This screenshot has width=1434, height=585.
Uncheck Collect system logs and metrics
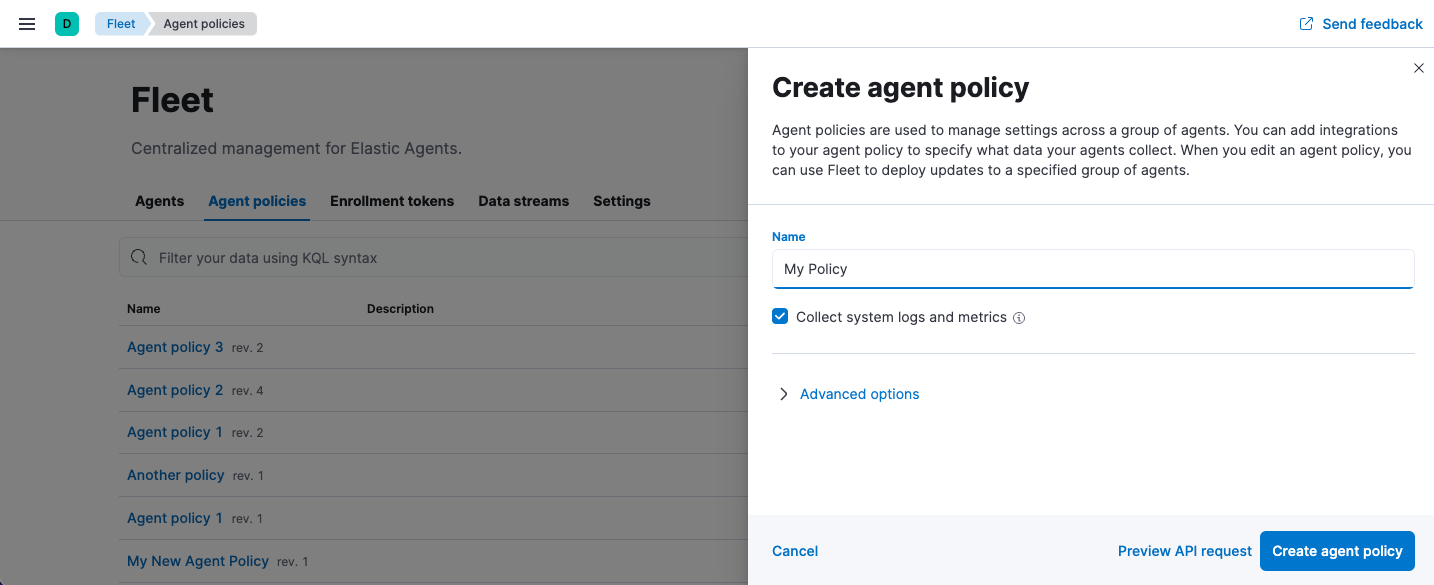(x=780, y=317)
